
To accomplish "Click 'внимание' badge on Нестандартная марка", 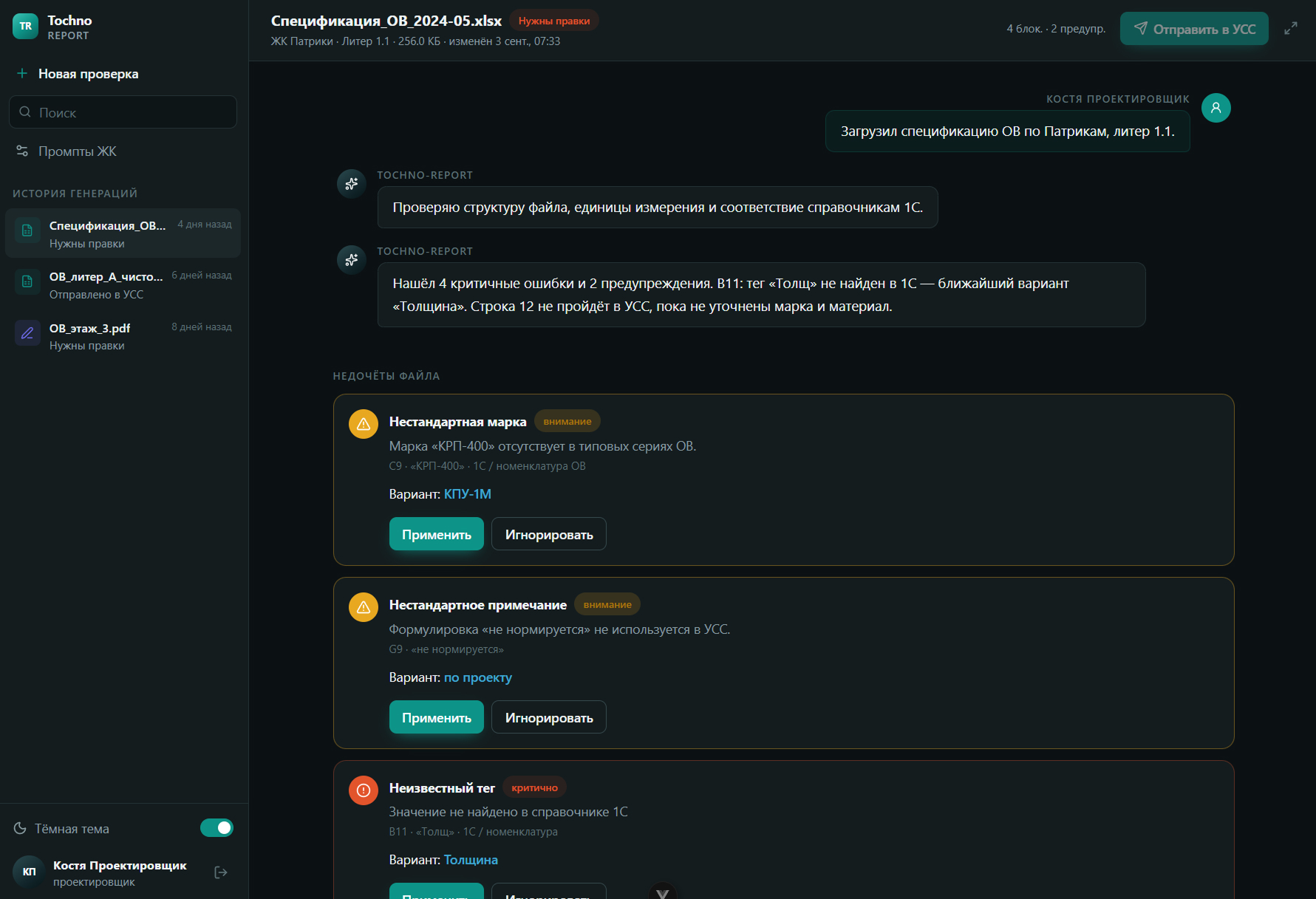I will (567, 421).
